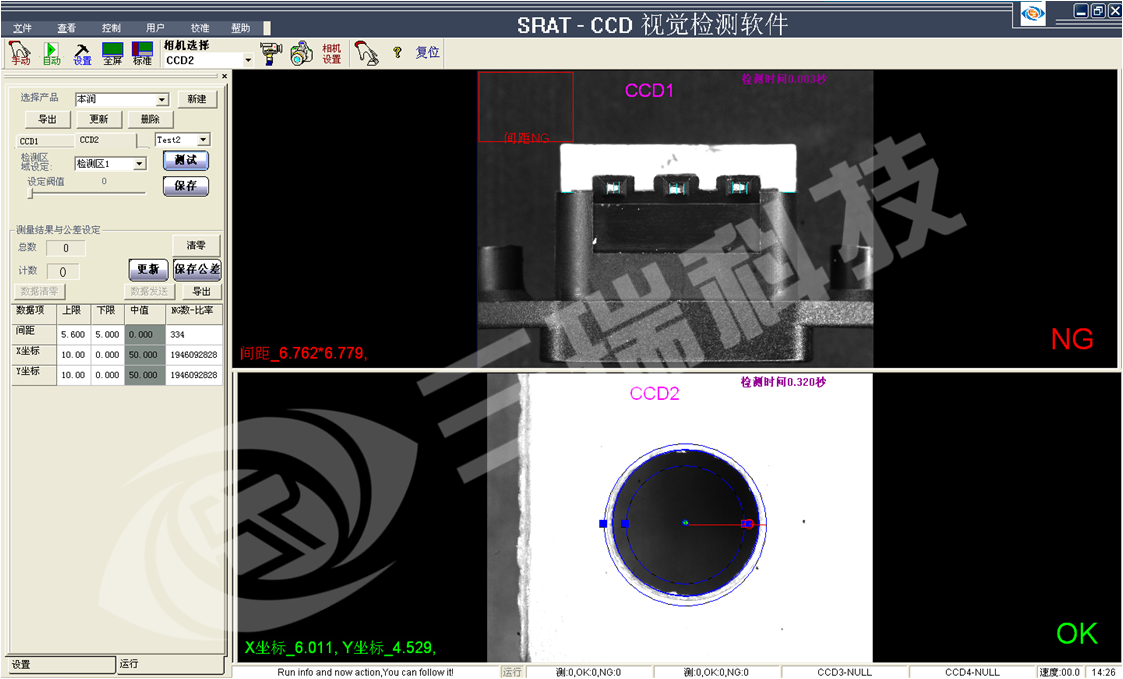1123x679 pixels.
Task: Open the 校准 (Calibrate) menu
Action: point(200,28)
